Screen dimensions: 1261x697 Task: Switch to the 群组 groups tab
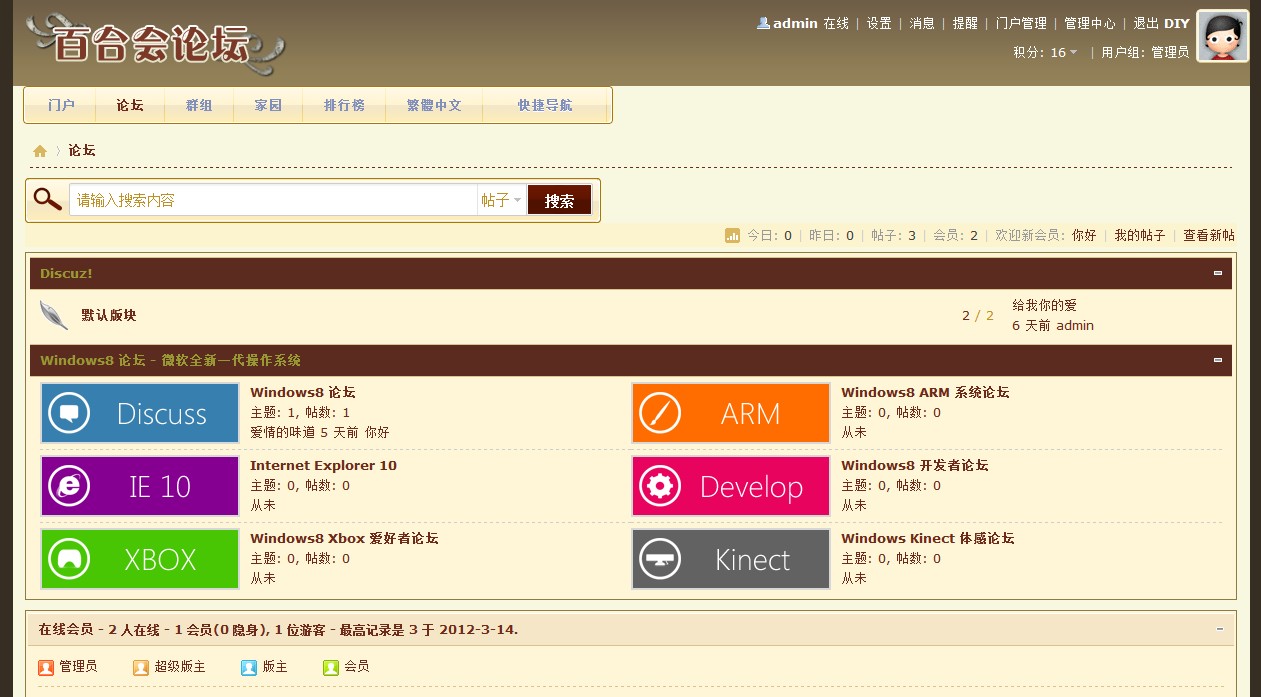[199, 105]
